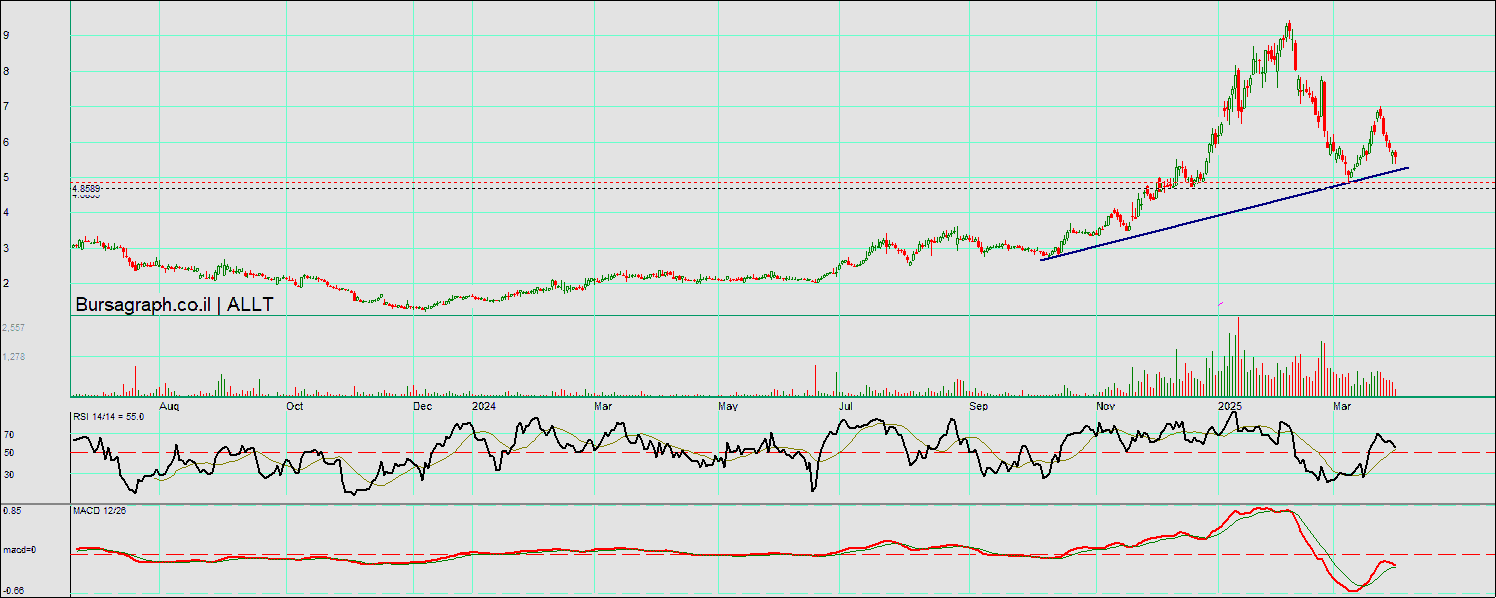Click the RSI 30 oversold level label
The image size is (1496, 598).
pyautogui.click(x=8, y=474)
